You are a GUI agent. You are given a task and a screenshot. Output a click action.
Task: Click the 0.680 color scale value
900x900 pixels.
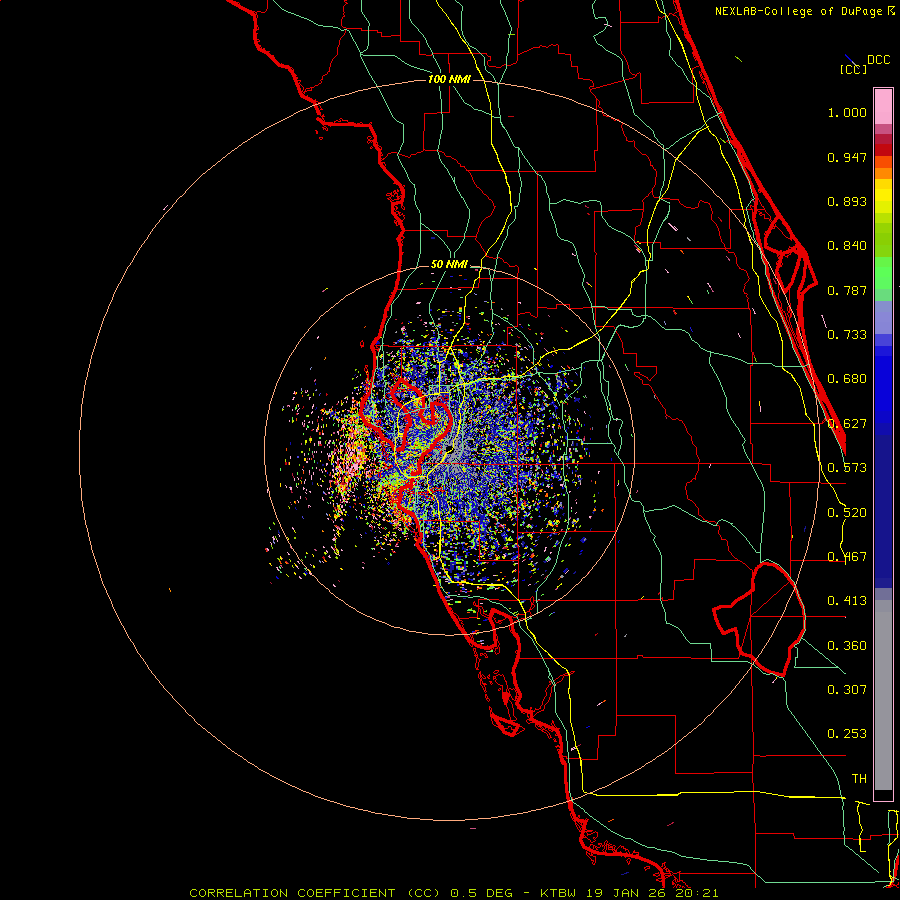(x=847, y=379)
